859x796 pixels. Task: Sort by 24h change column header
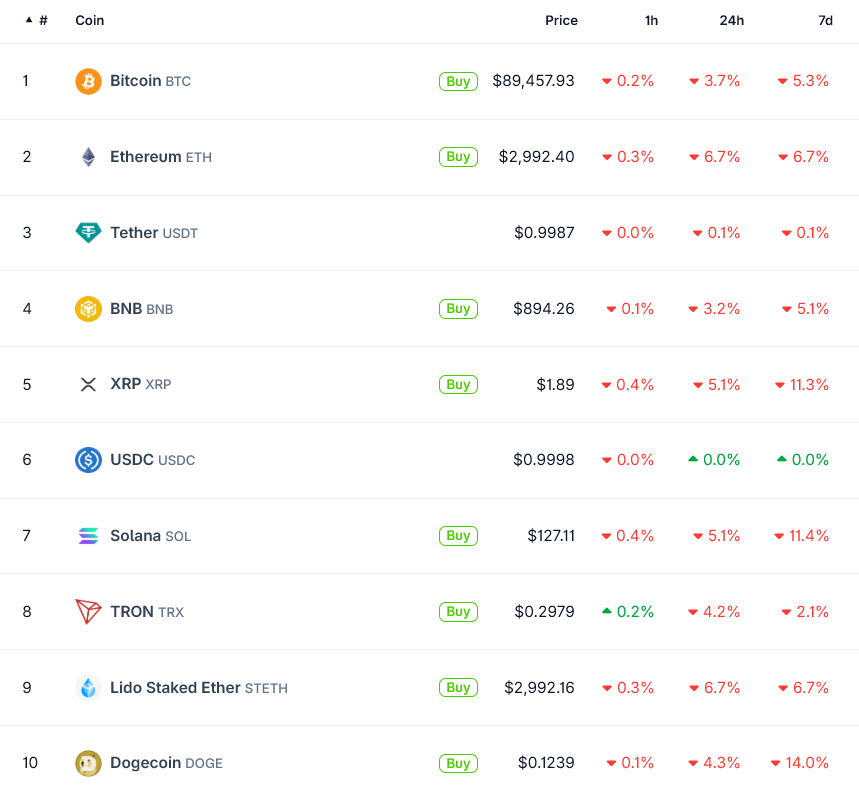731,20
